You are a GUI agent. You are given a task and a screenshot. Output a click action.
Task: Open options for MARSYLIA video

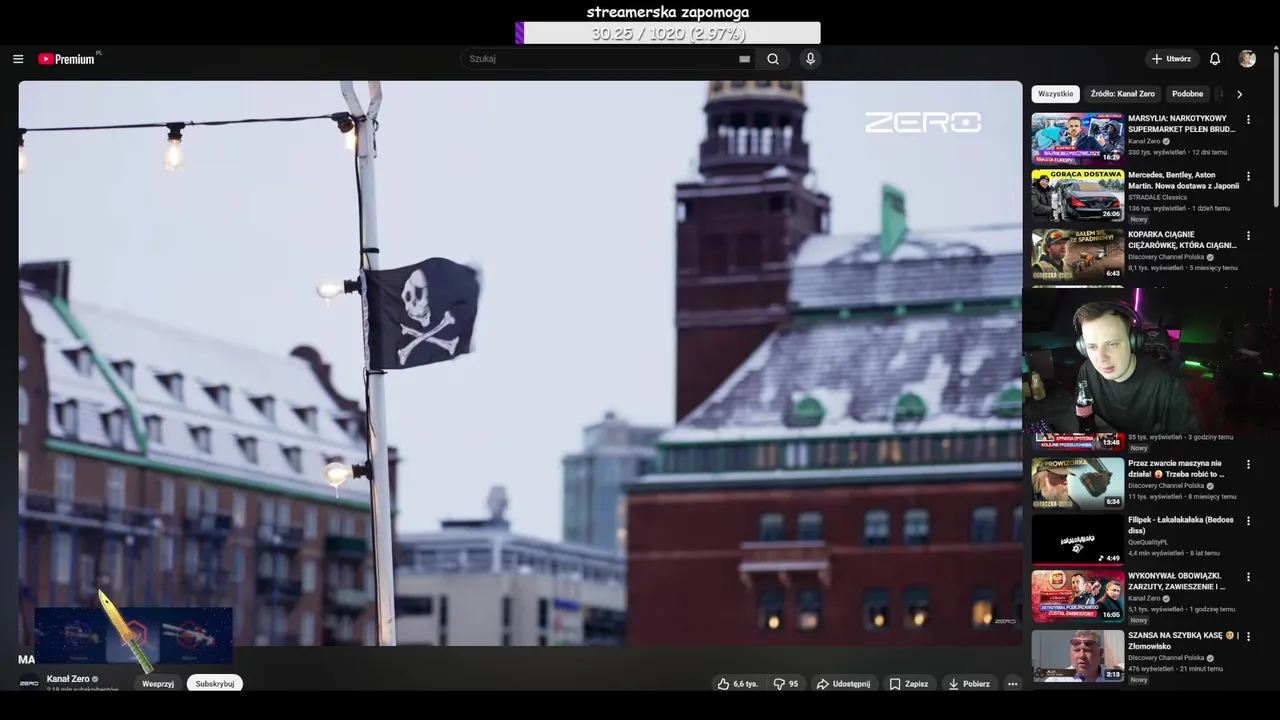[x=1248, y=120]
